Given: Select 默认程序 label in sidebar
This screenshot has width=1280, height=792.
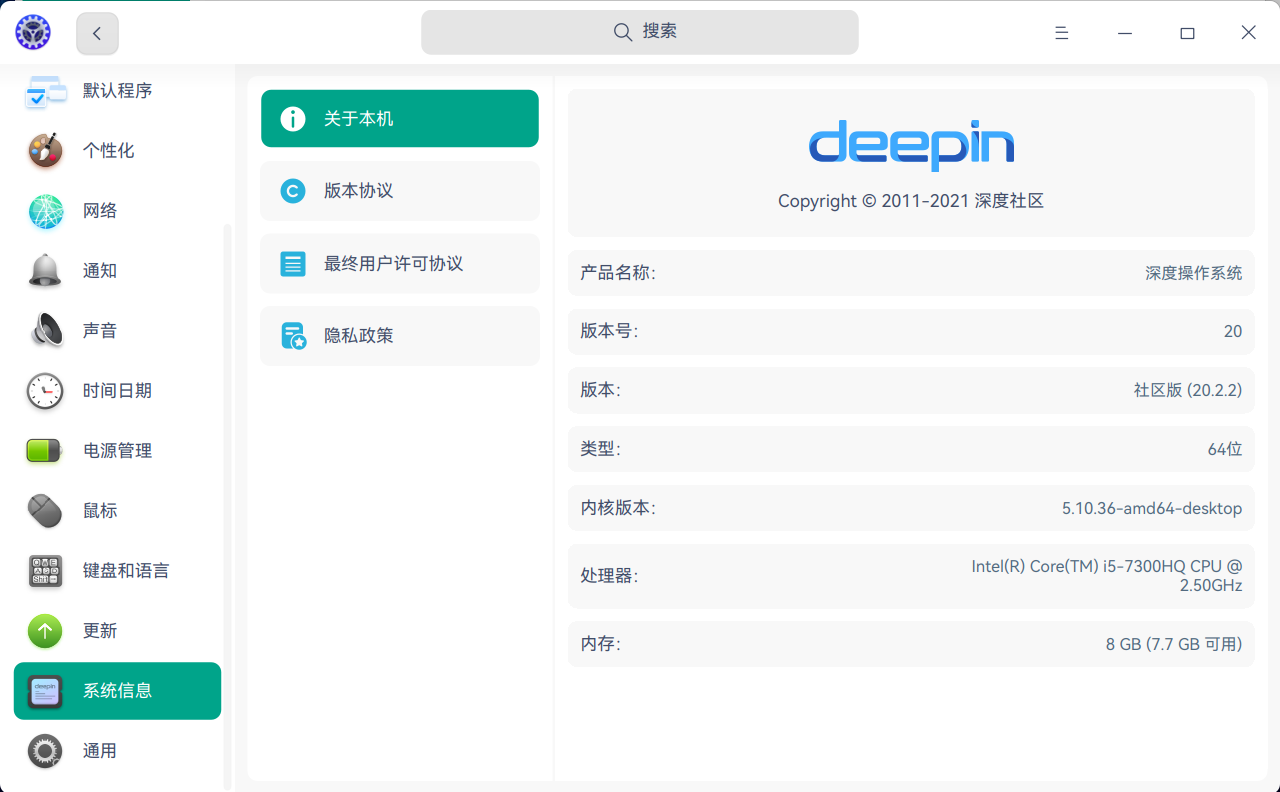Looking at the screenshot, I should pos(118,91).
